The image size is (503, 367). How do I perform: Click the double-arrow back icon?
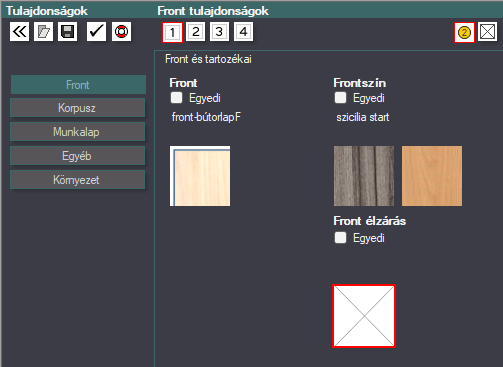19,32
